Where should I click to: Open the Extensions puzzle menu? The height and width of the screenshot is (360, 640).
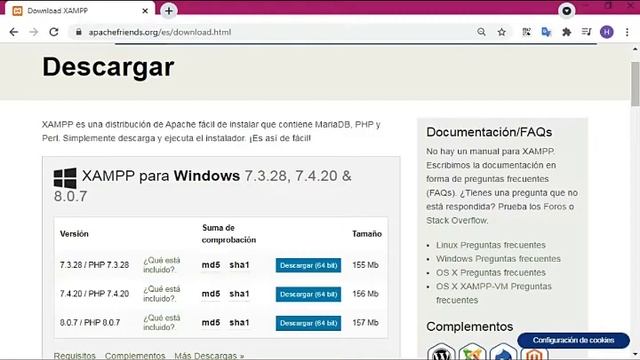pos(567,32)
